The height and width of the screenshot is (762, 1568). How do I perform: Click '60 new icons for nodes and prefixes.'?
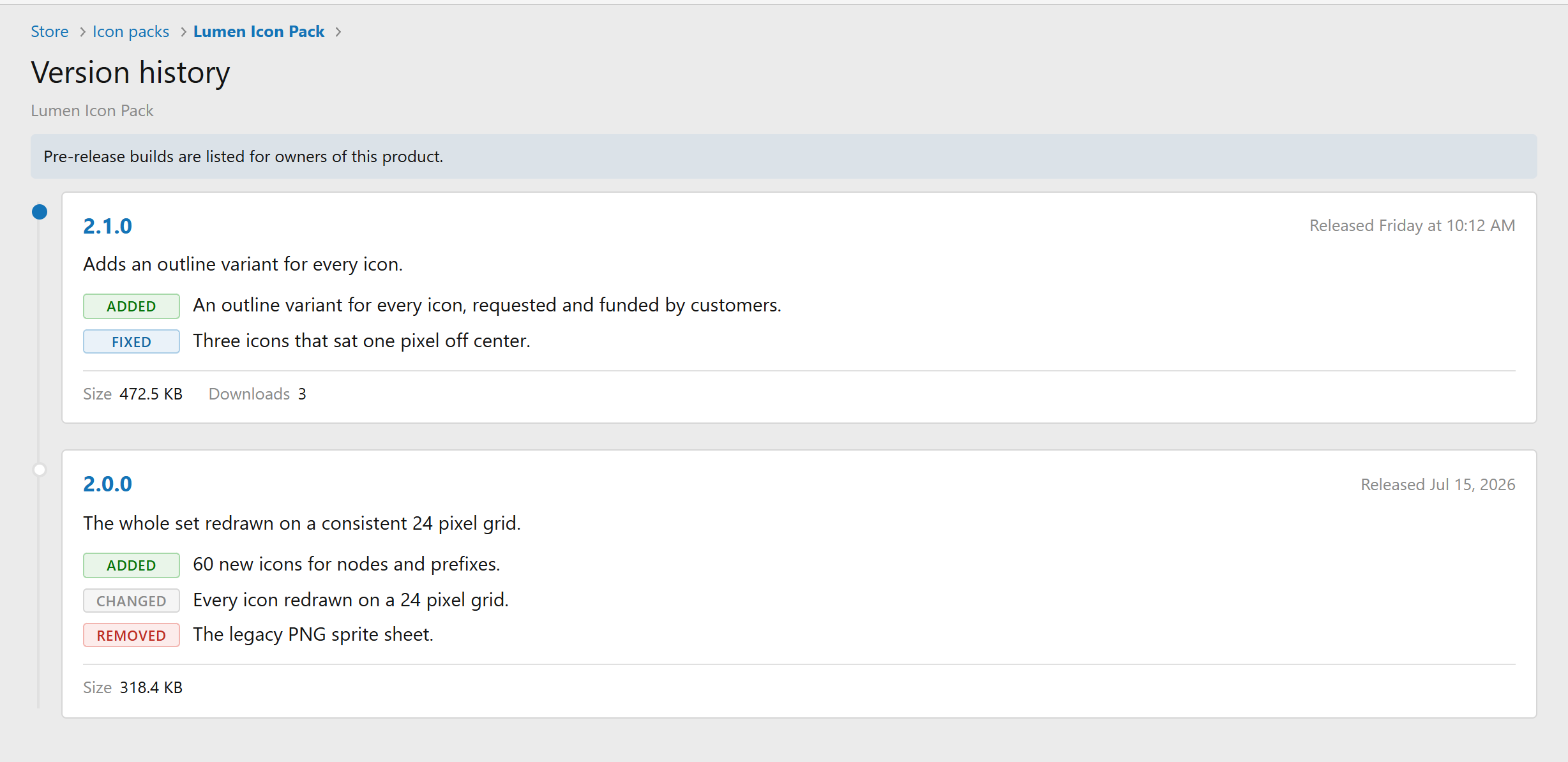(346, 564)
